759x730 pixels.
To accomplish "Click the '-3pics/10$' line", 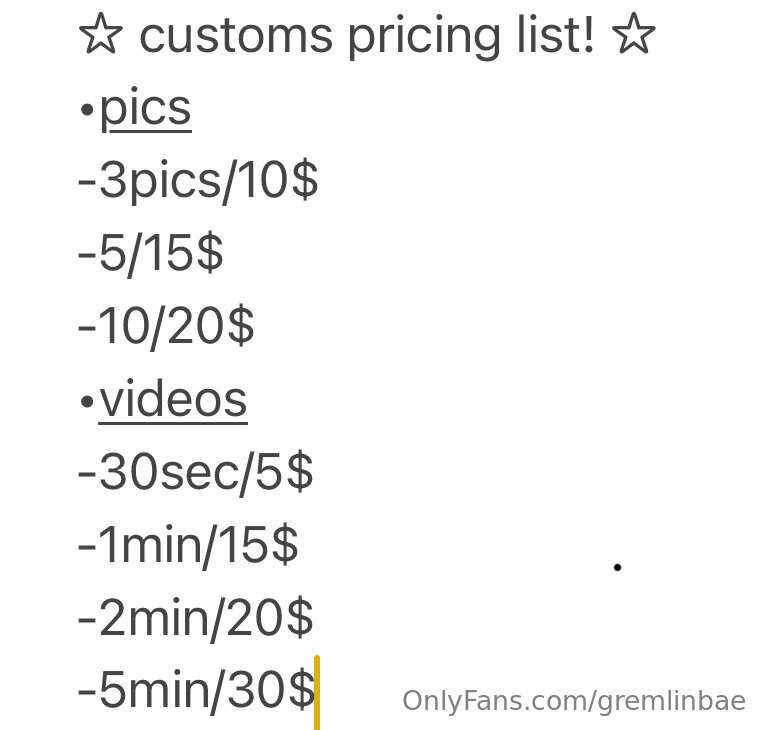I will tap(198, 181).
